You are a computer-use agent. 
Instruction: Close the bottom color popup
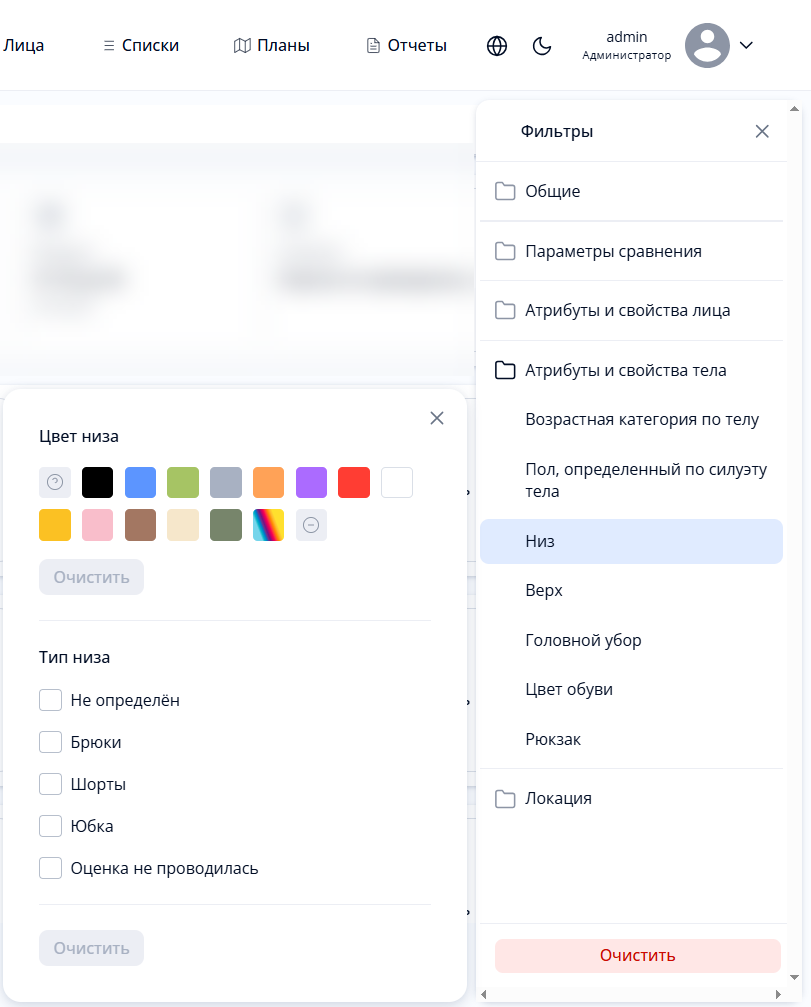437,418
